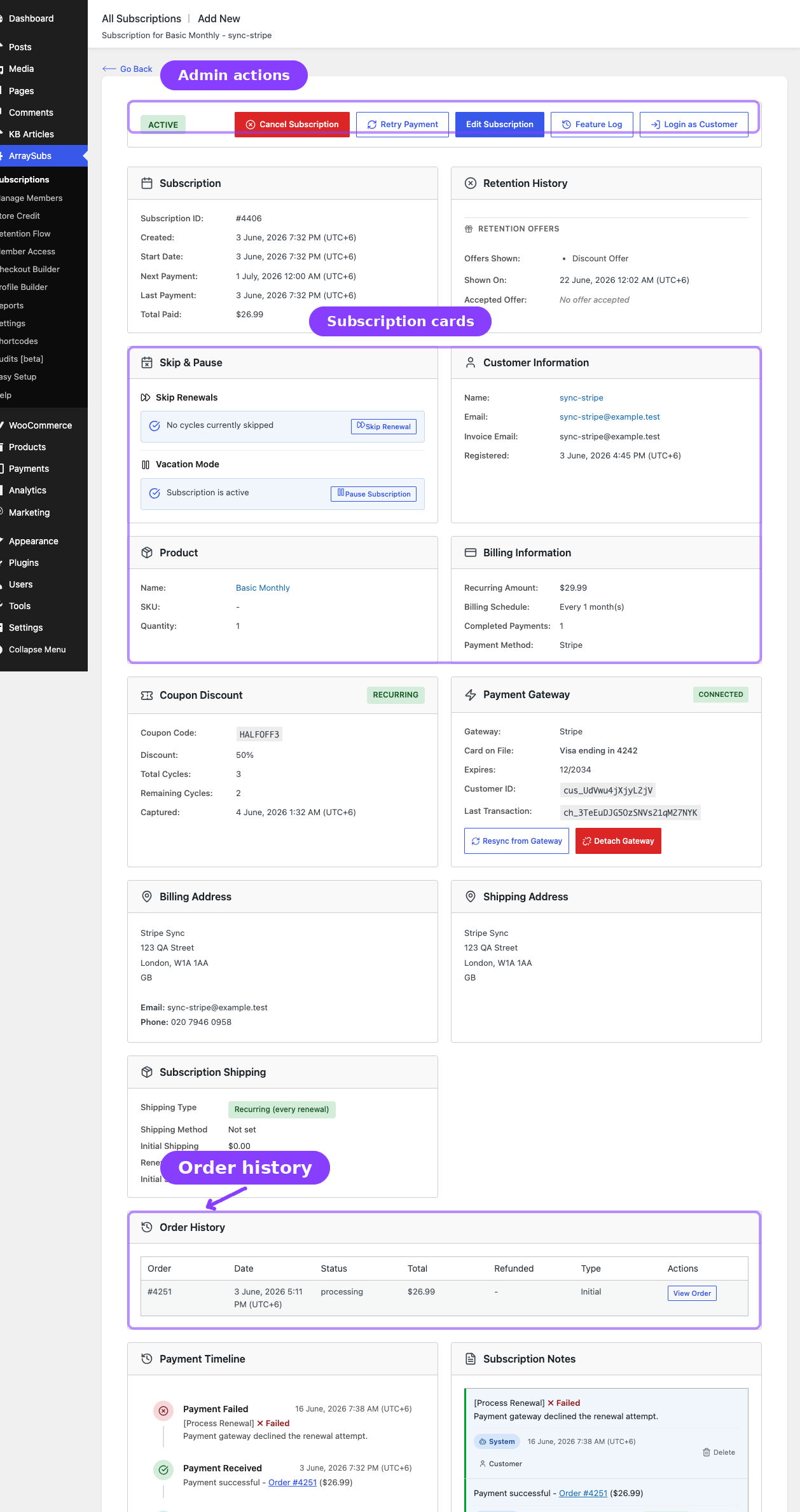Open Posts in the admin sidebar
800x1512 pixels.
click(44, 47)
